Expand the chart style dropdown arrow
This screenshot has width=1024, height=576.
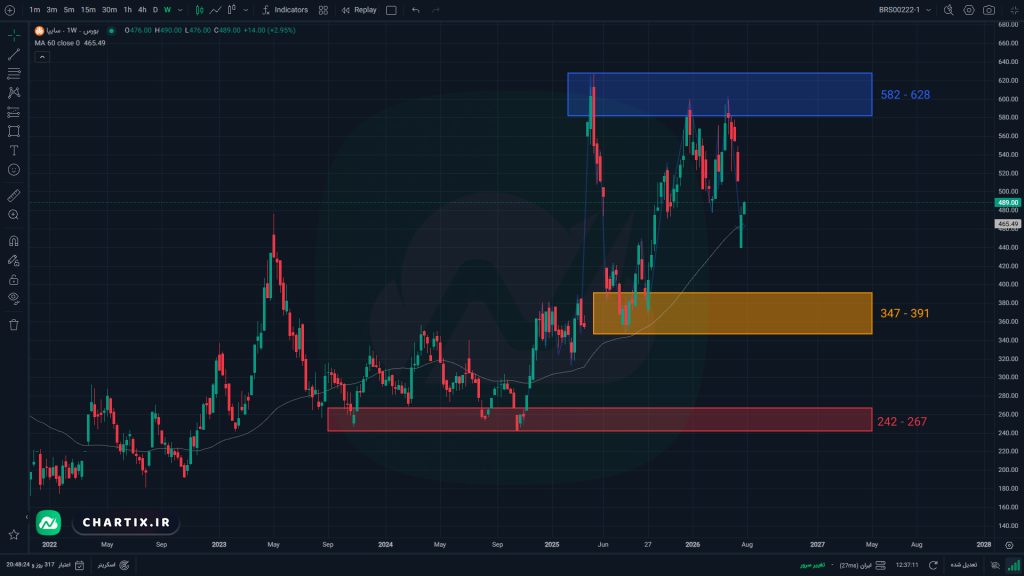click(246, 10)
